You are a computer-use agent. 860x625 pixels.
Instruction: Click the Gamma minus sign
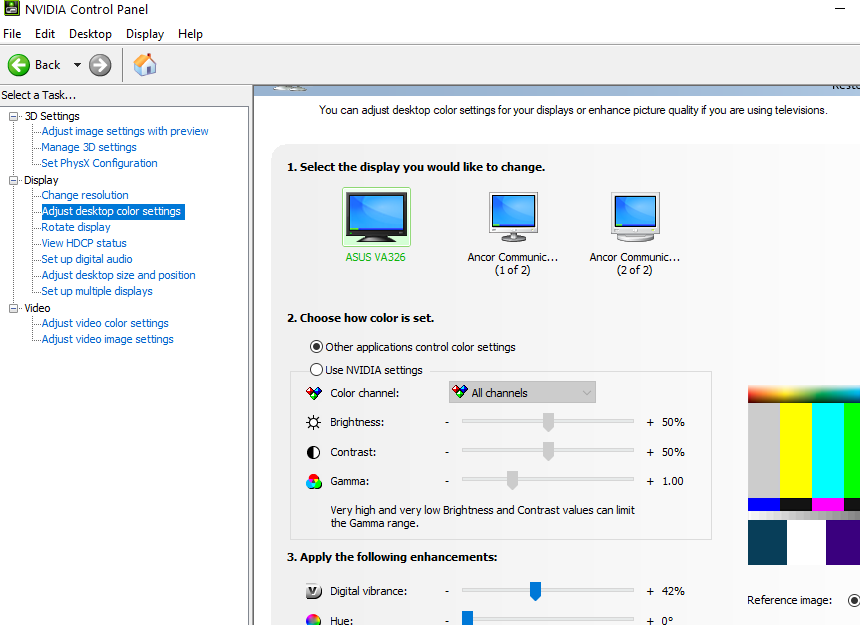447,481
